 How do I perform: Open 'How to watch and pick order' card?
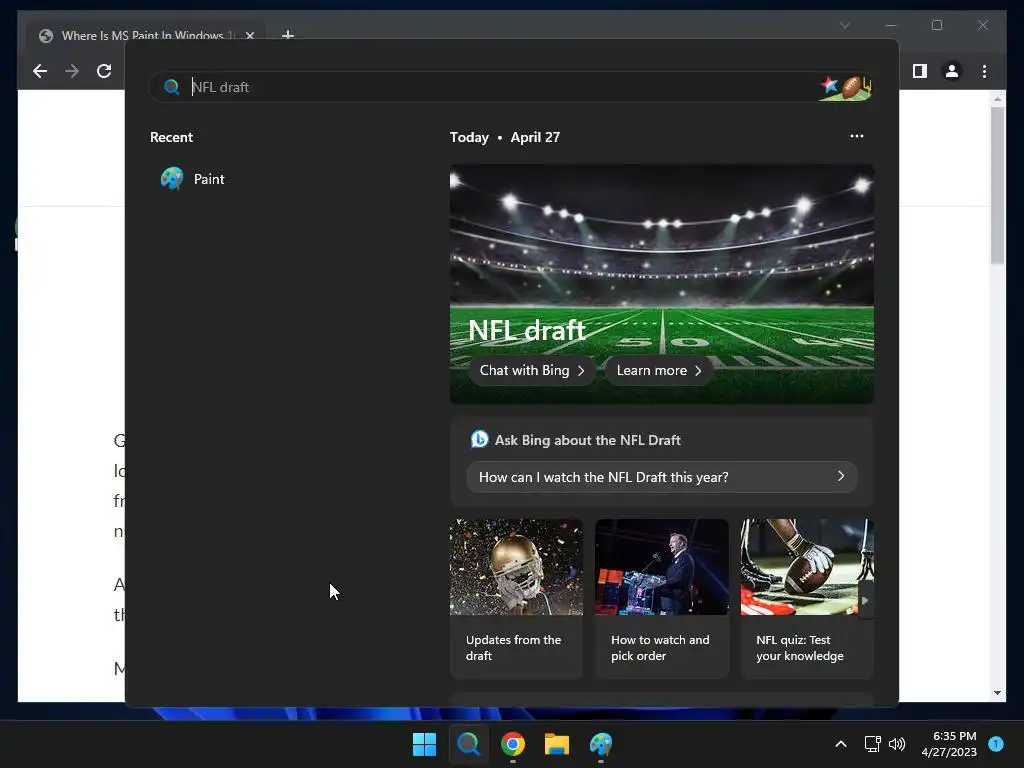click(662, 598)
